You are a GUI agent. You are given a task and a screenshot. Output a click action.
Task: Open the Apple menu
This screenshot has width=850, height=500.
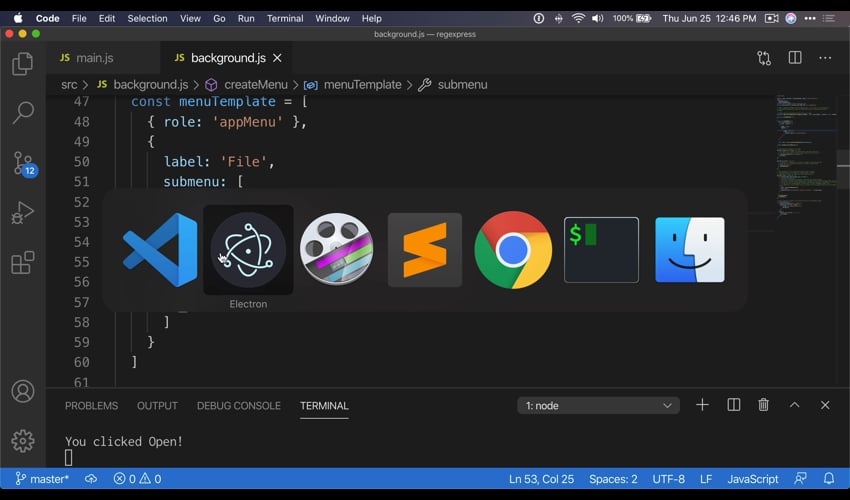18,18
